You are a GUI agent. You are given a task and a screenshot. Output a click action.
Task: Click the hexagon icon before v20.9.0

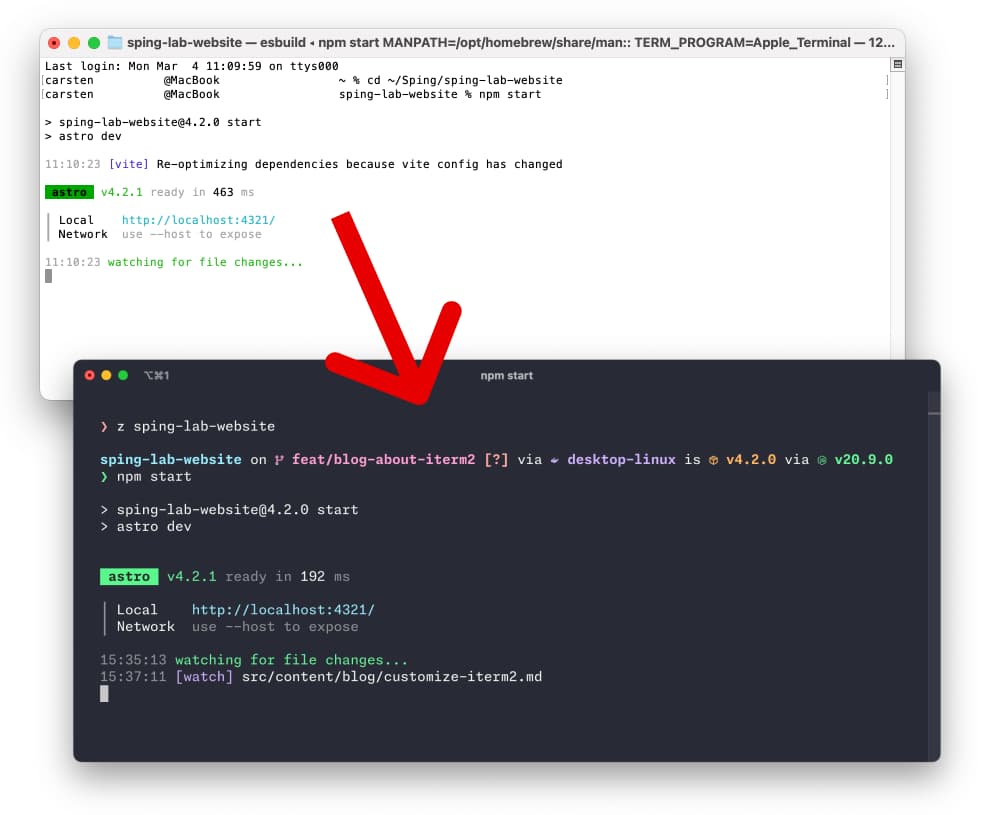[820, 459]
